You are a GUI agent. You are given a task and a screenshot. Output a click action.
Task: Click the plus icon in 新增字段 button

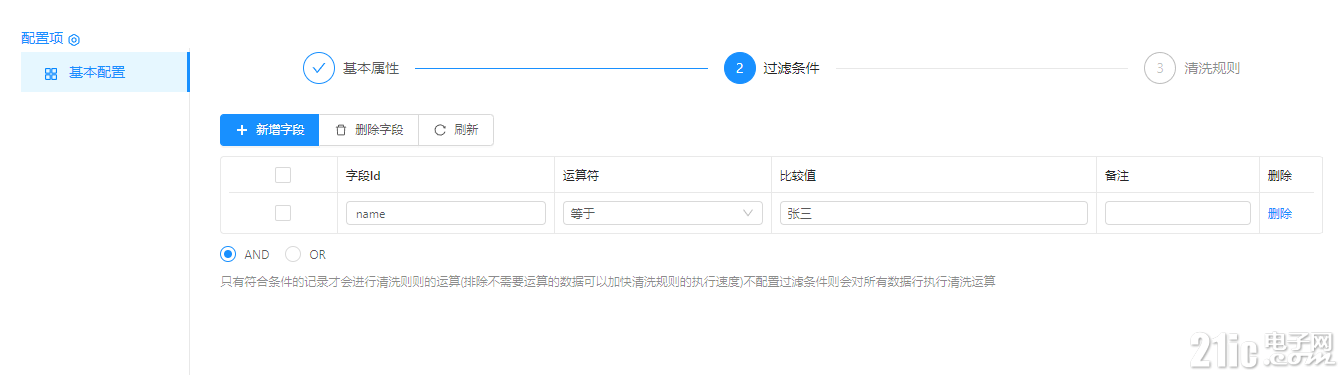(x=242, y=130)
